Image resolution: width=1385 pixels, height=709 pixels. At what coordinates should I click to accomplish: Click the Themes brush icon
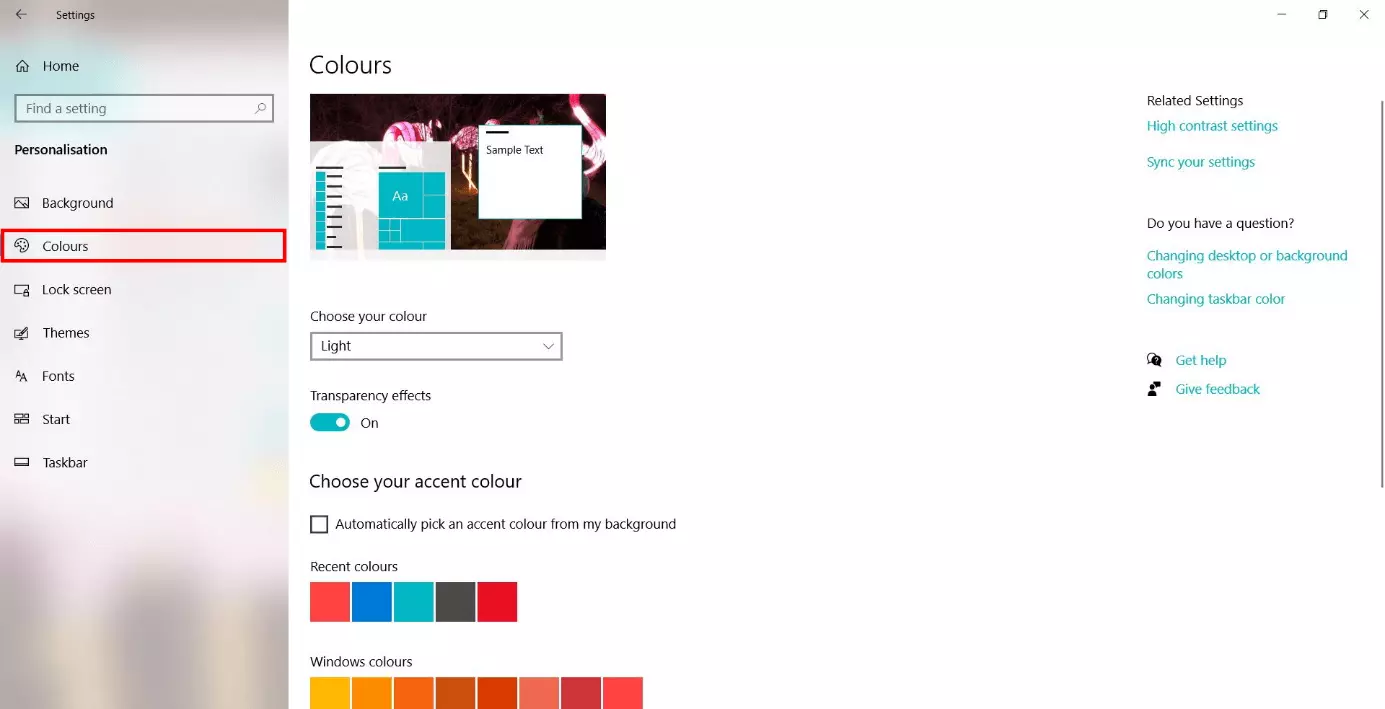(x=22, y=333)
